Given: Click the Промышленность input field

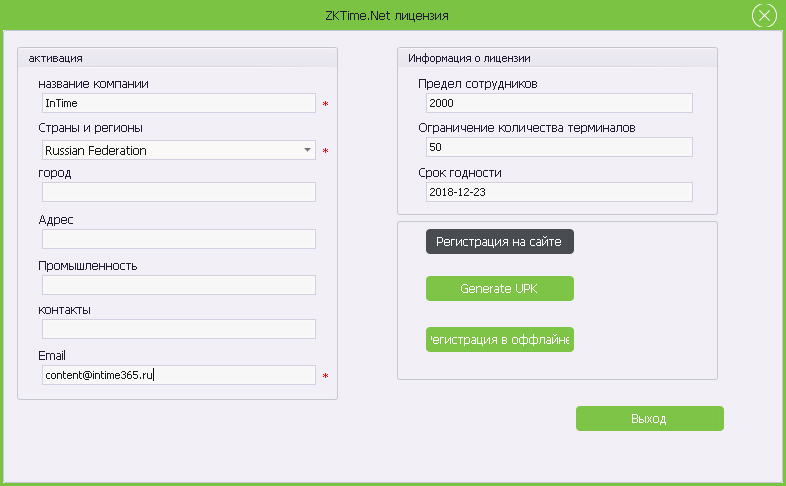Looking at the screenshot, I should pos(179,285).
